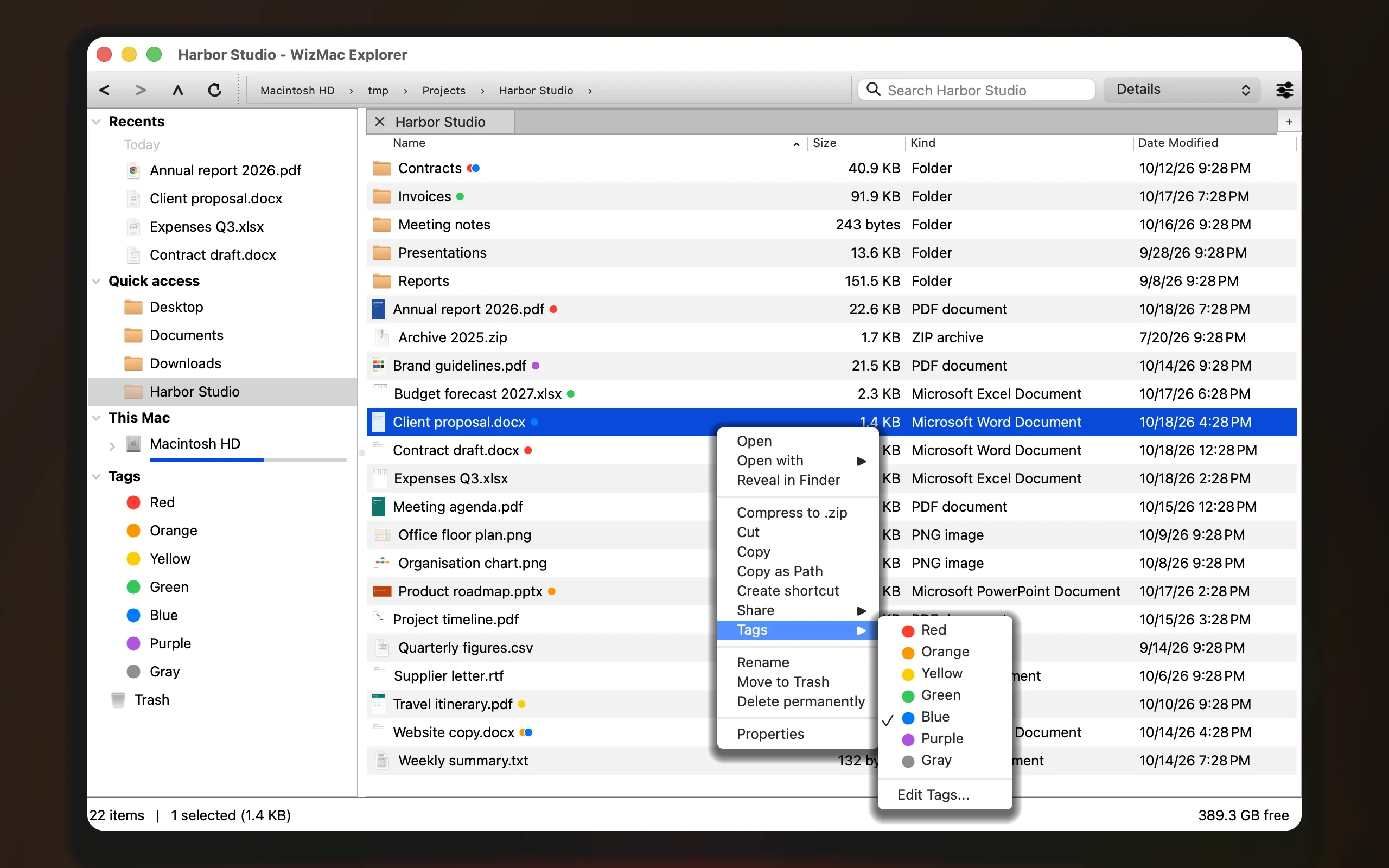The width and height of the screenshot is (1389, 868).
Task: Click the refresh icon in toolbar
Action: click(x=215, y=90)
